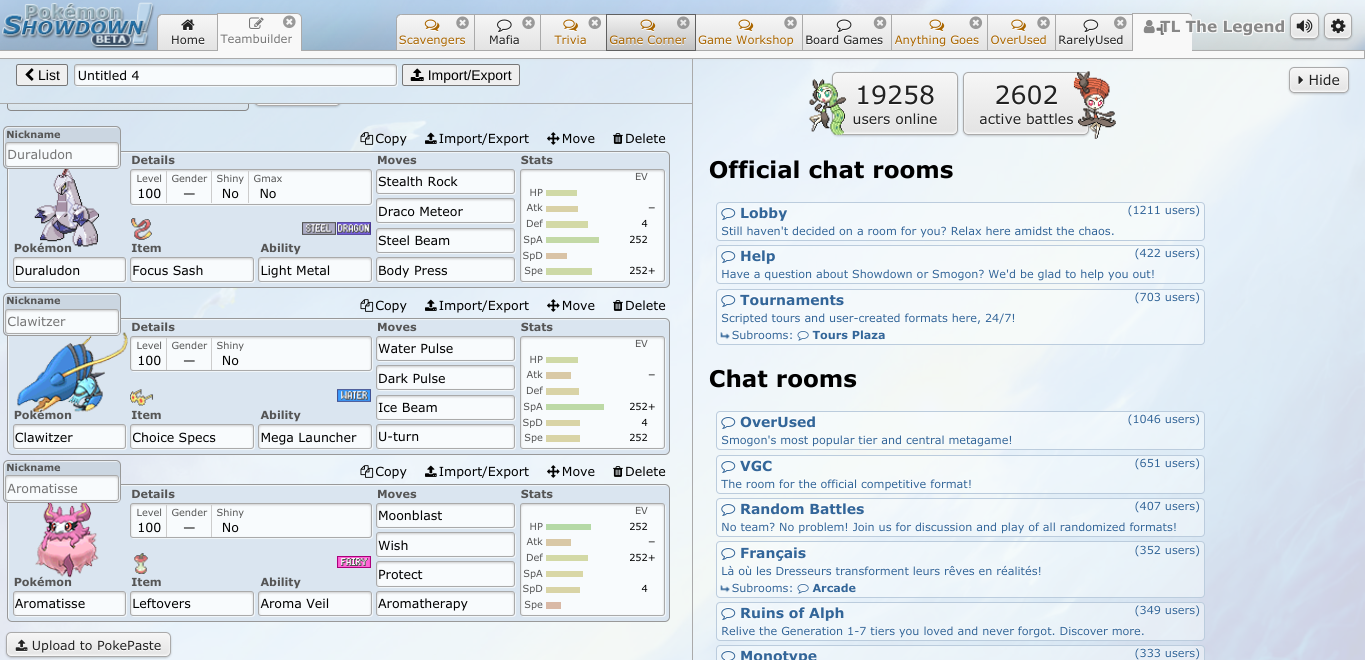Edit the team name field Untitled 4

coord(235,75)
